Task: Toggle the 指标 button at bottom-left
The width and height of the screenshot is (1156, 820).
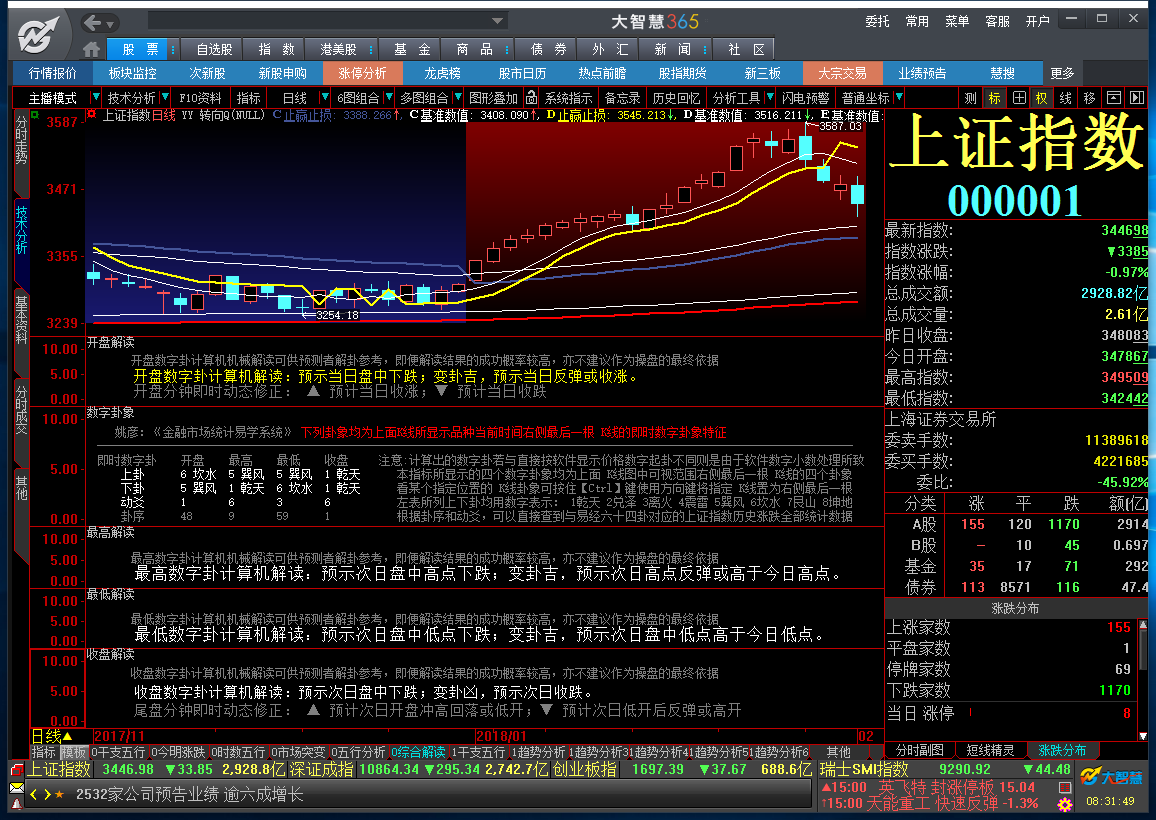Action: [43, 752]
